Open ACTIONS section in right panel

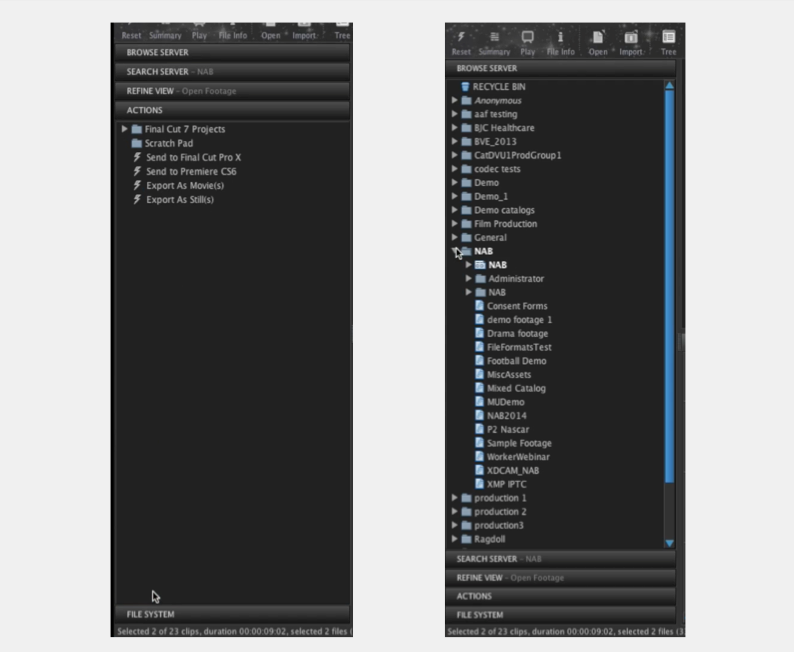pos(561,596)
